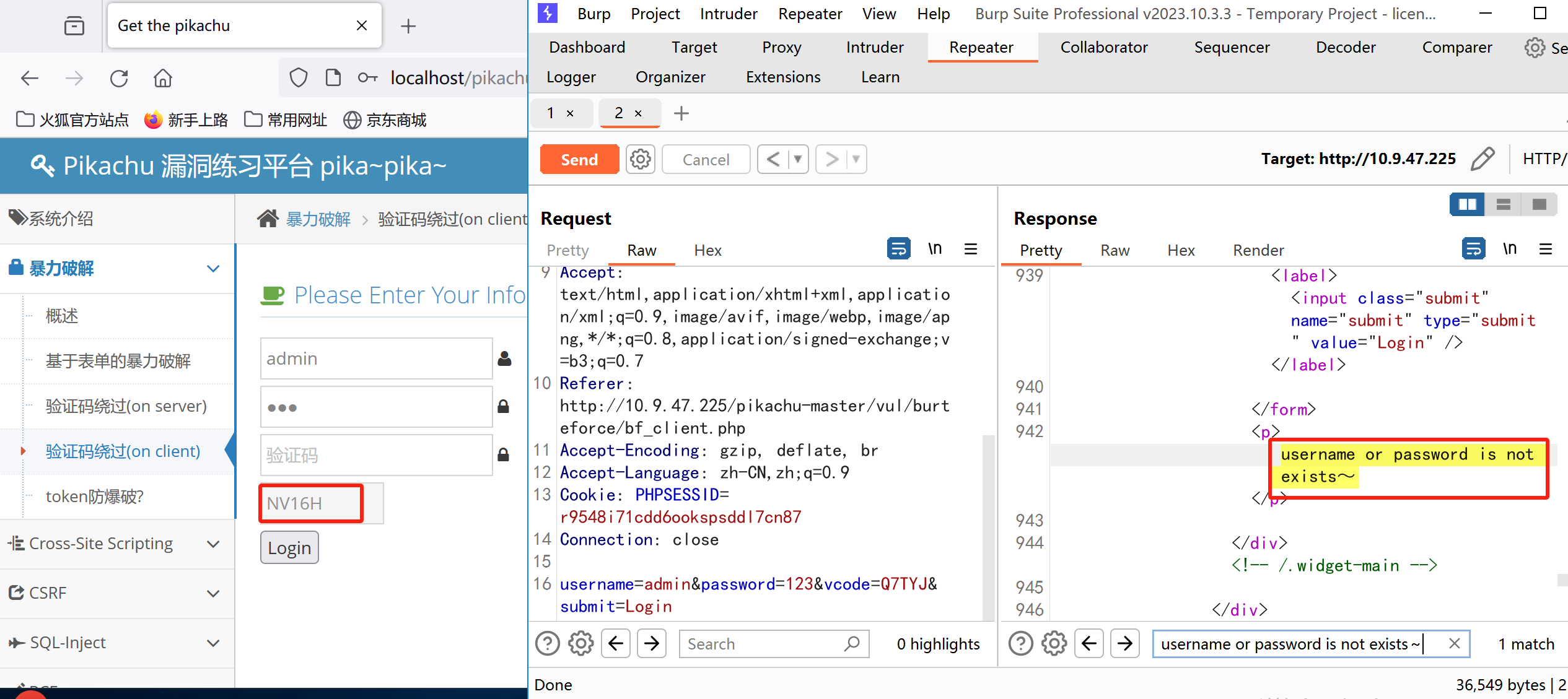Add a new Repeater tab
The height and width of the screenshot is (699, 1568).
pyautogui.click(x=681, y=113)
